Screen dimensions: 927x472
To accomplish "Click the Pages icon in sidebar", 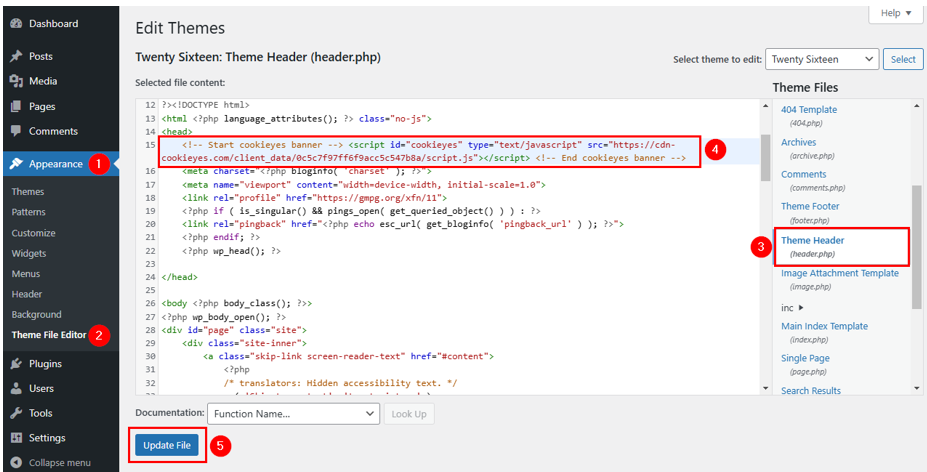I will 16,106.
